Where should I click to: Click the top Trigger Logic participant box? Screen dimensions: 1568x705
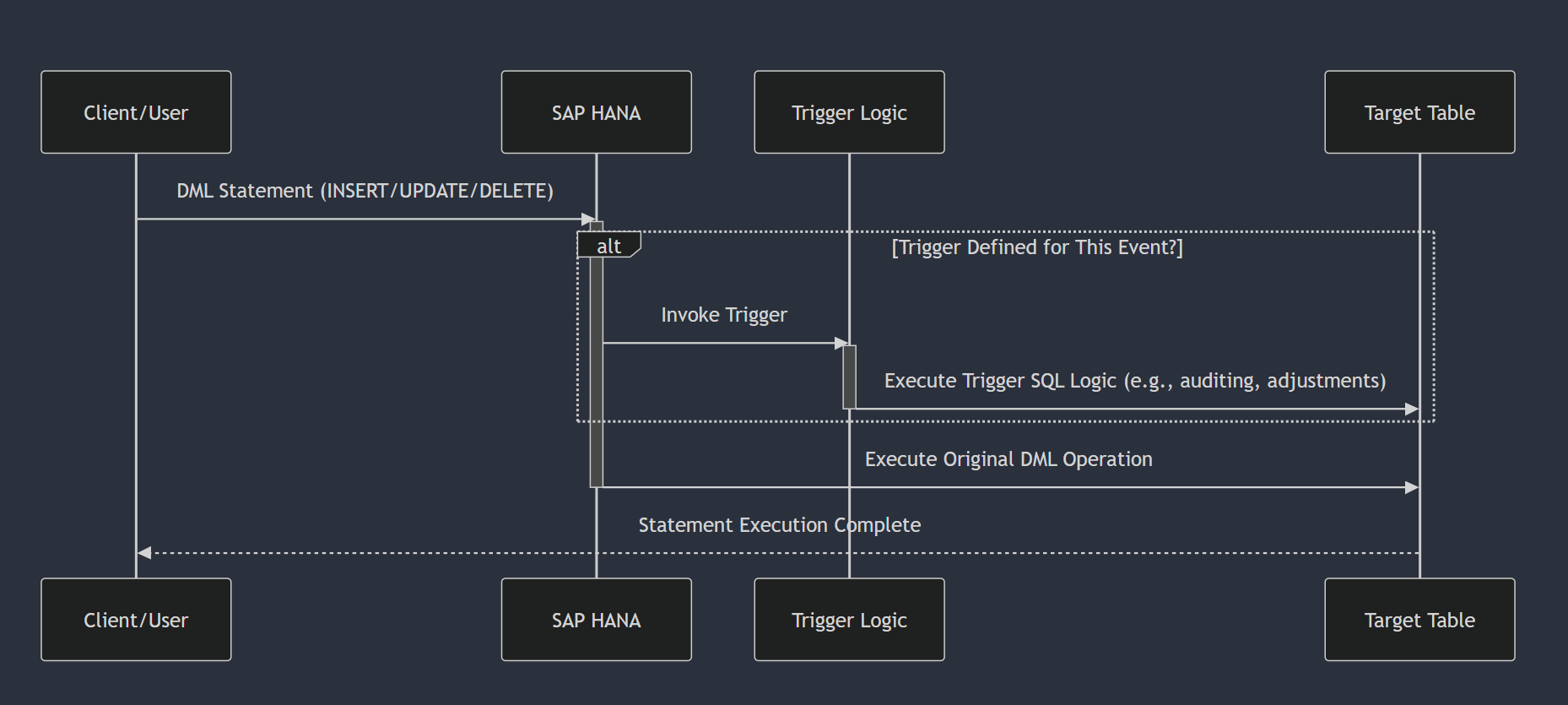click(849, 112)
